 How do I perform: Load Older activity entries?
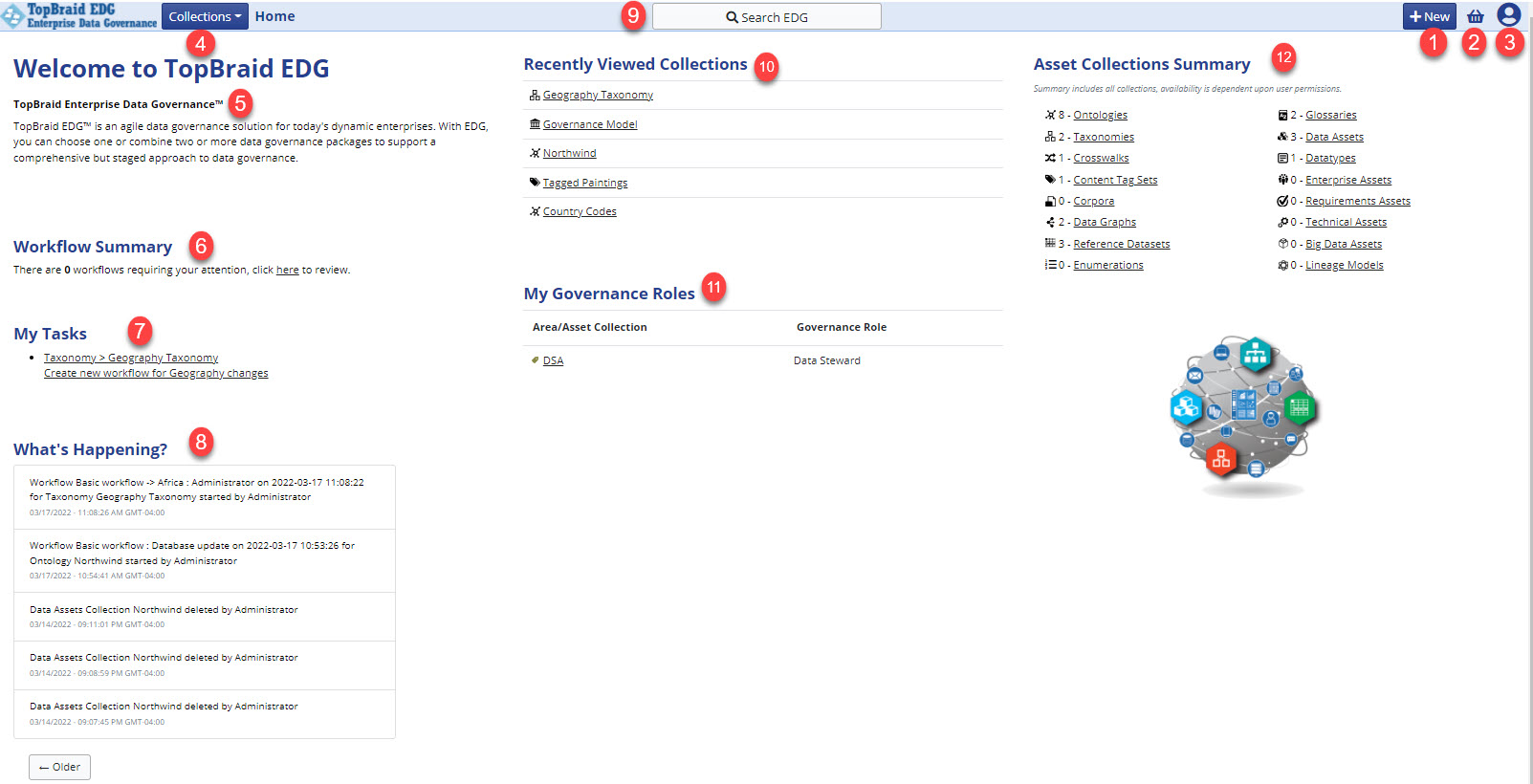pos(59,767)
